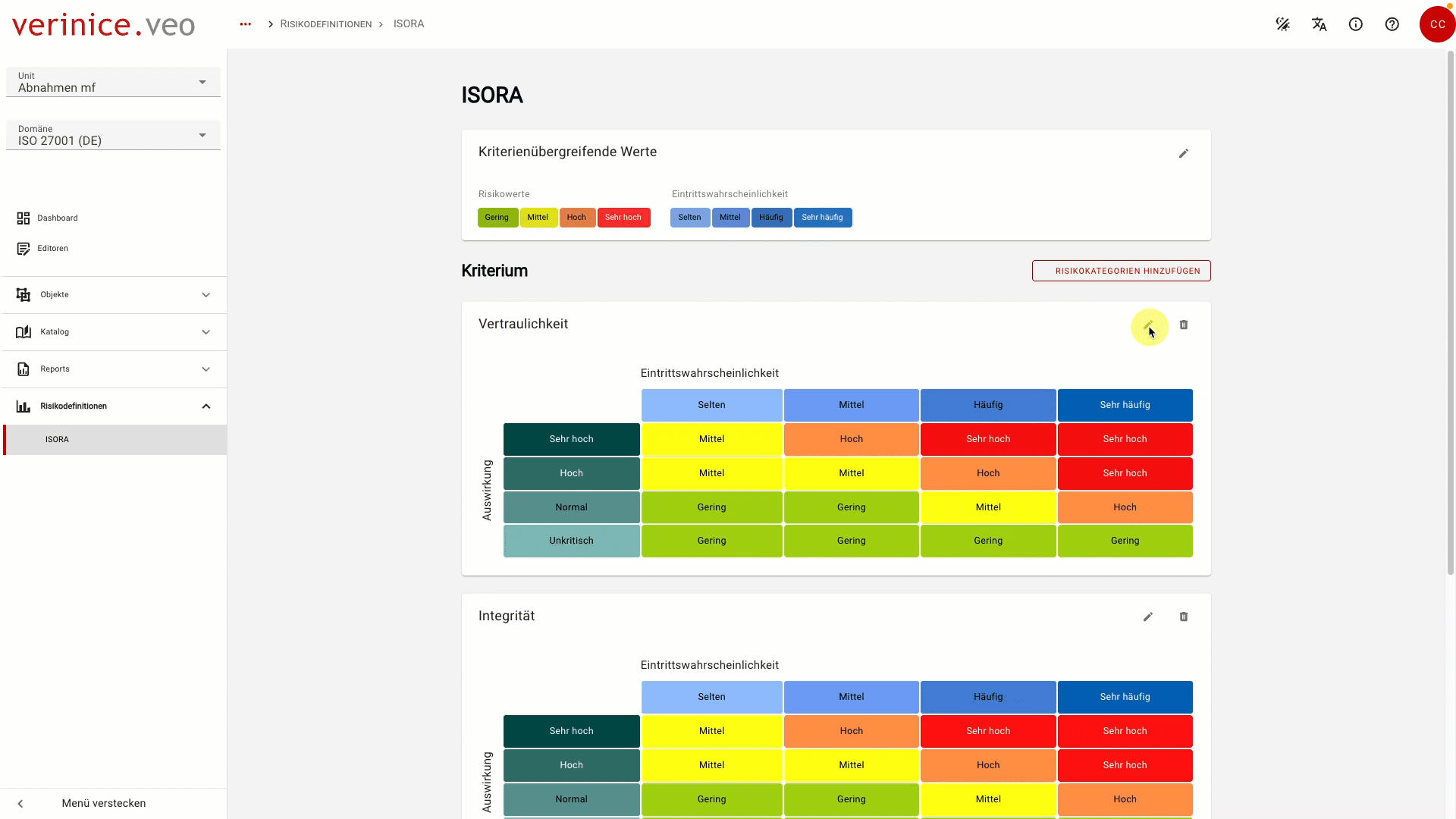Click Vertraulichkeit cell Hoch / Häufig
The width and height of the screenshot is (1456, 819).
pyautogui.click(x=988, y=473)
